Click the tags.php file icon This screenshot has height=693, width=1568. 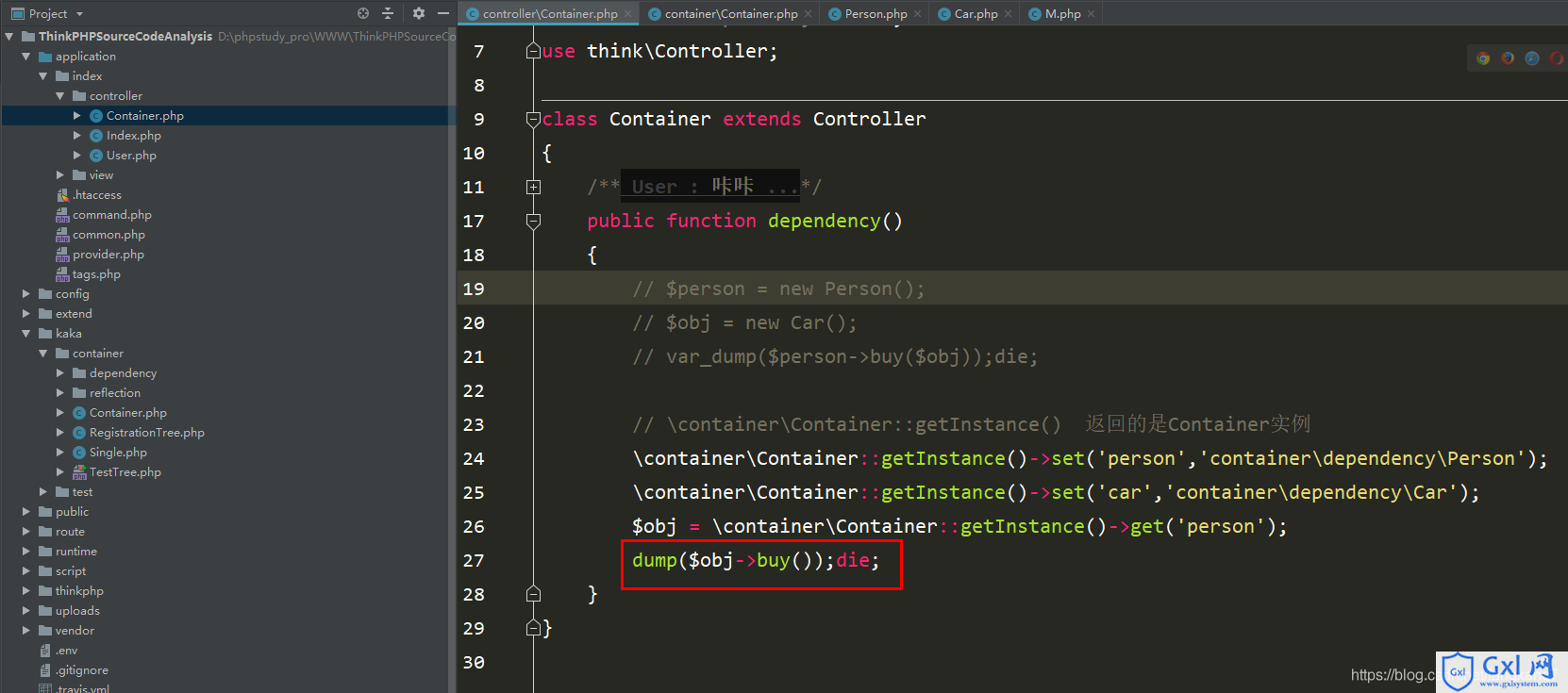point(63,274)
